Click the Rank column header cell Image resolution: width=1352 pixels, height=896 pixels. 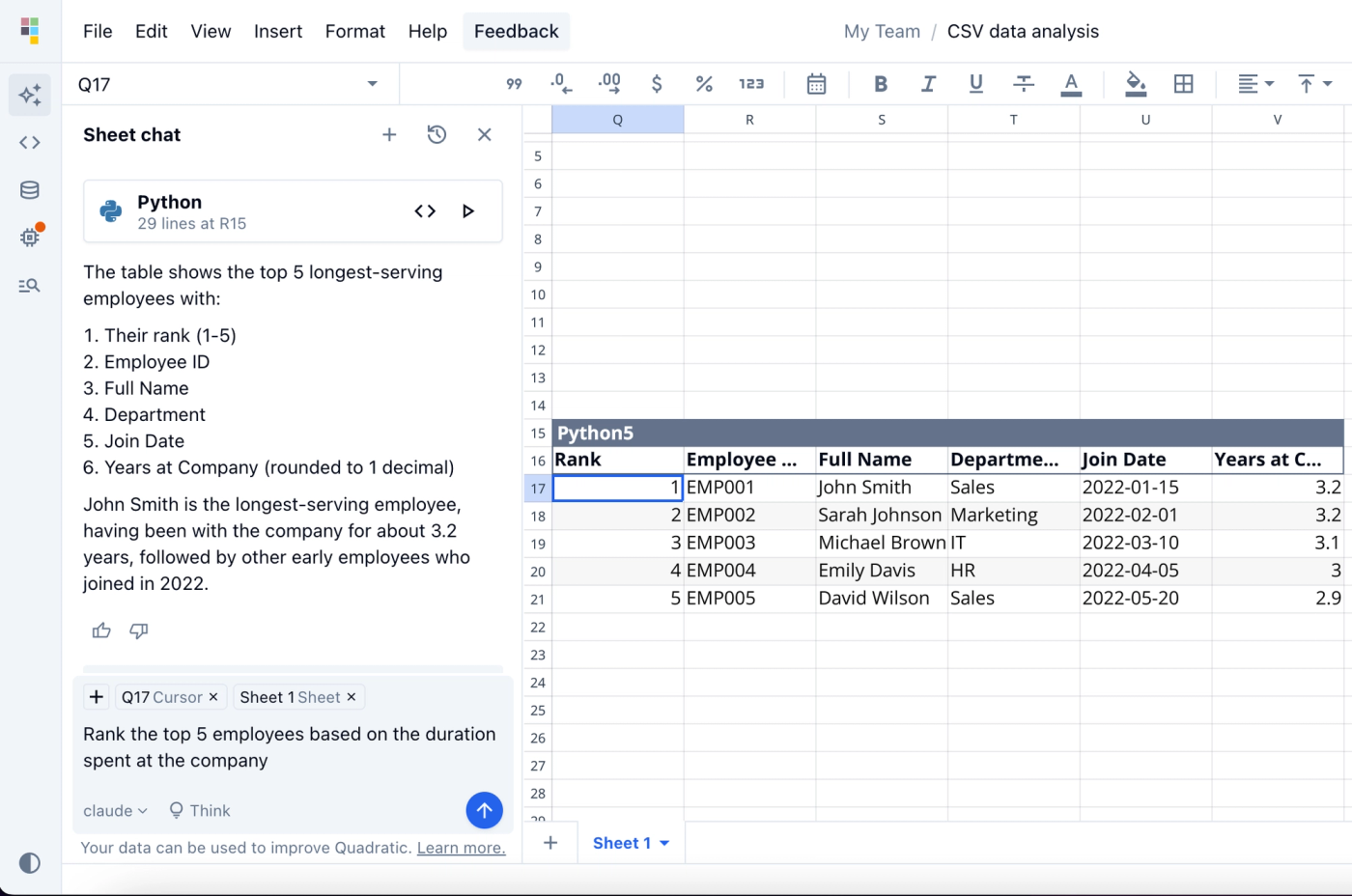tap(618, 461)
